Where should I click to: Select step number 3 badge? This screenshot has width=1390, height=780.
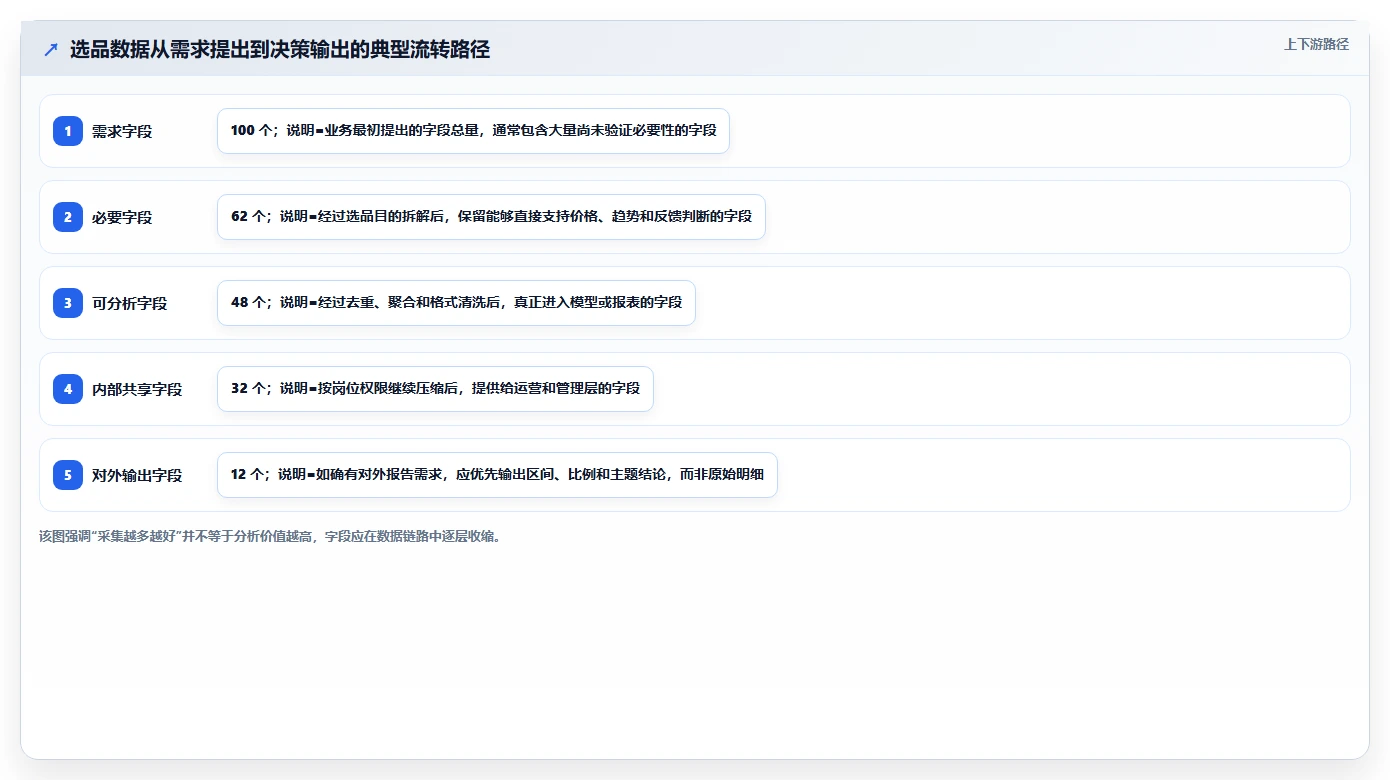68,303
